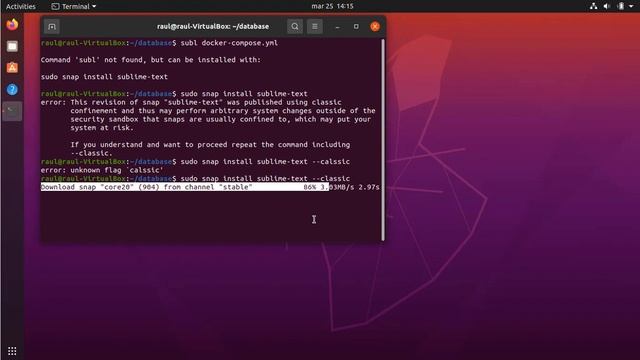The width and height of the screenshot is (640, 360).
Task: Maximize the terminal window
Action: coord(356,27)
